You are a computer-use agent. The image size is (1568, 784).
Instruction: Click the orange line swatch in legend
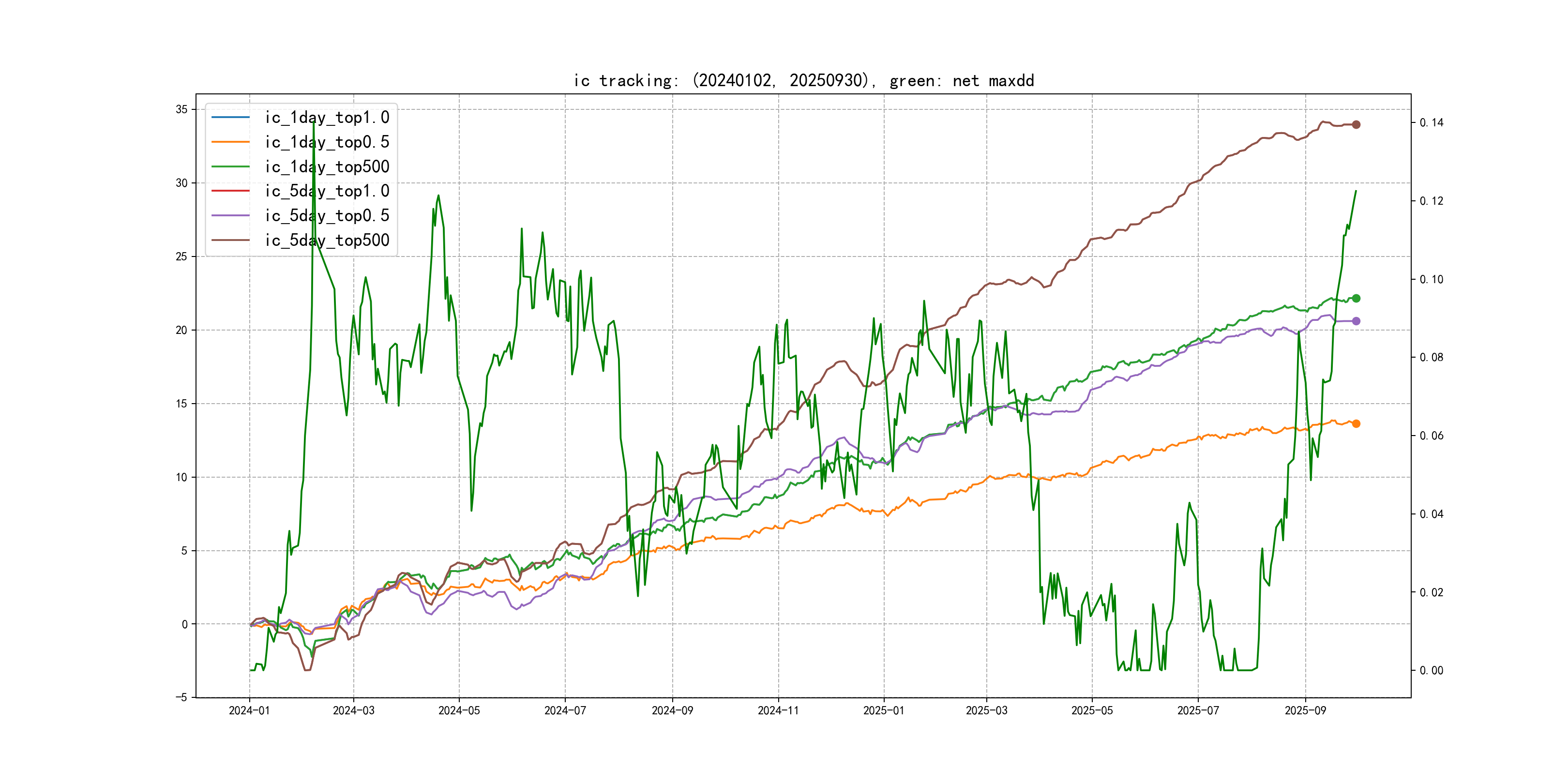pos(230,142)
